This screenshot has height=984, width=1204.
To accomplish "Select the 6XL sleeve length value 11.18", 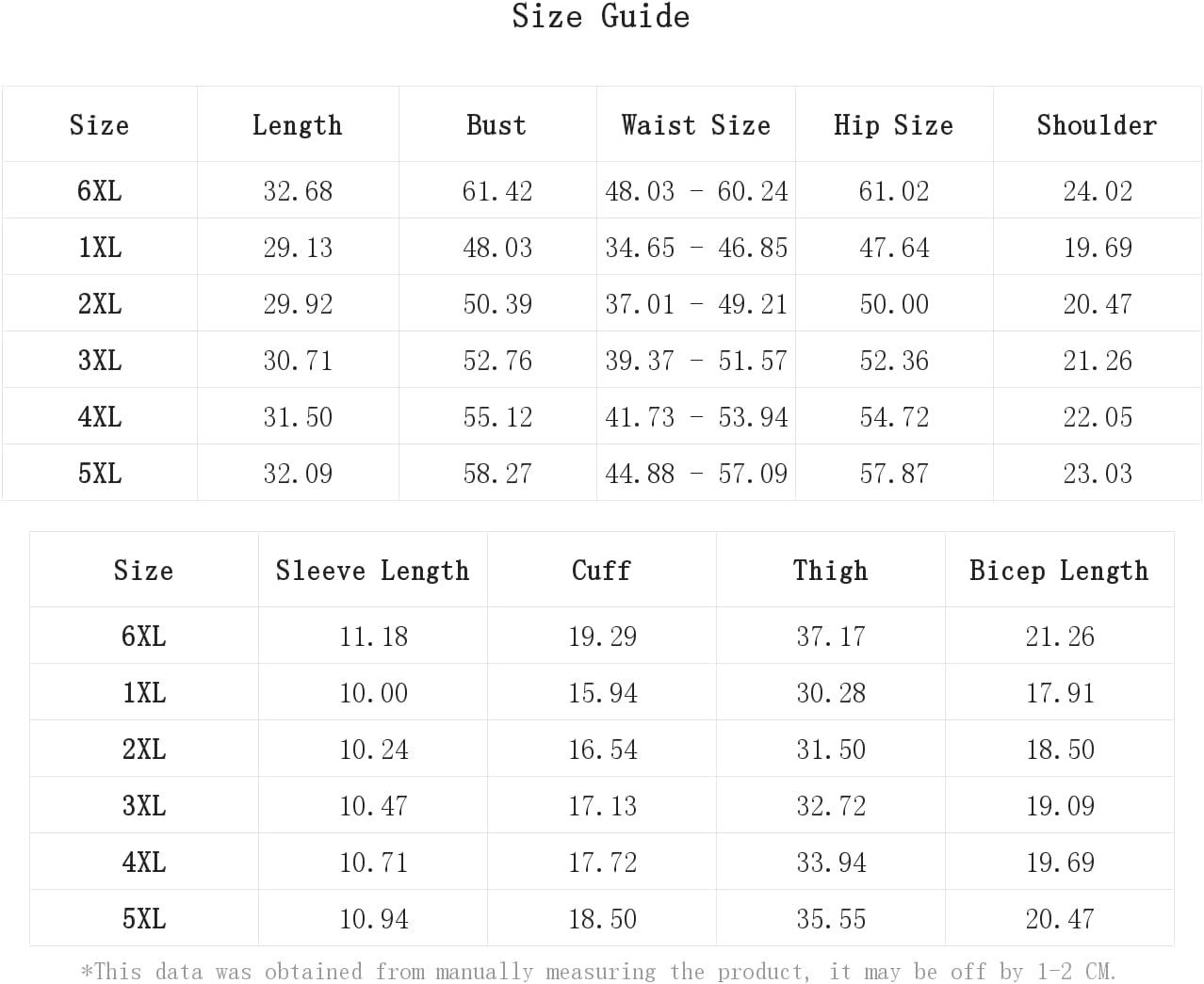I will [373, 637].
